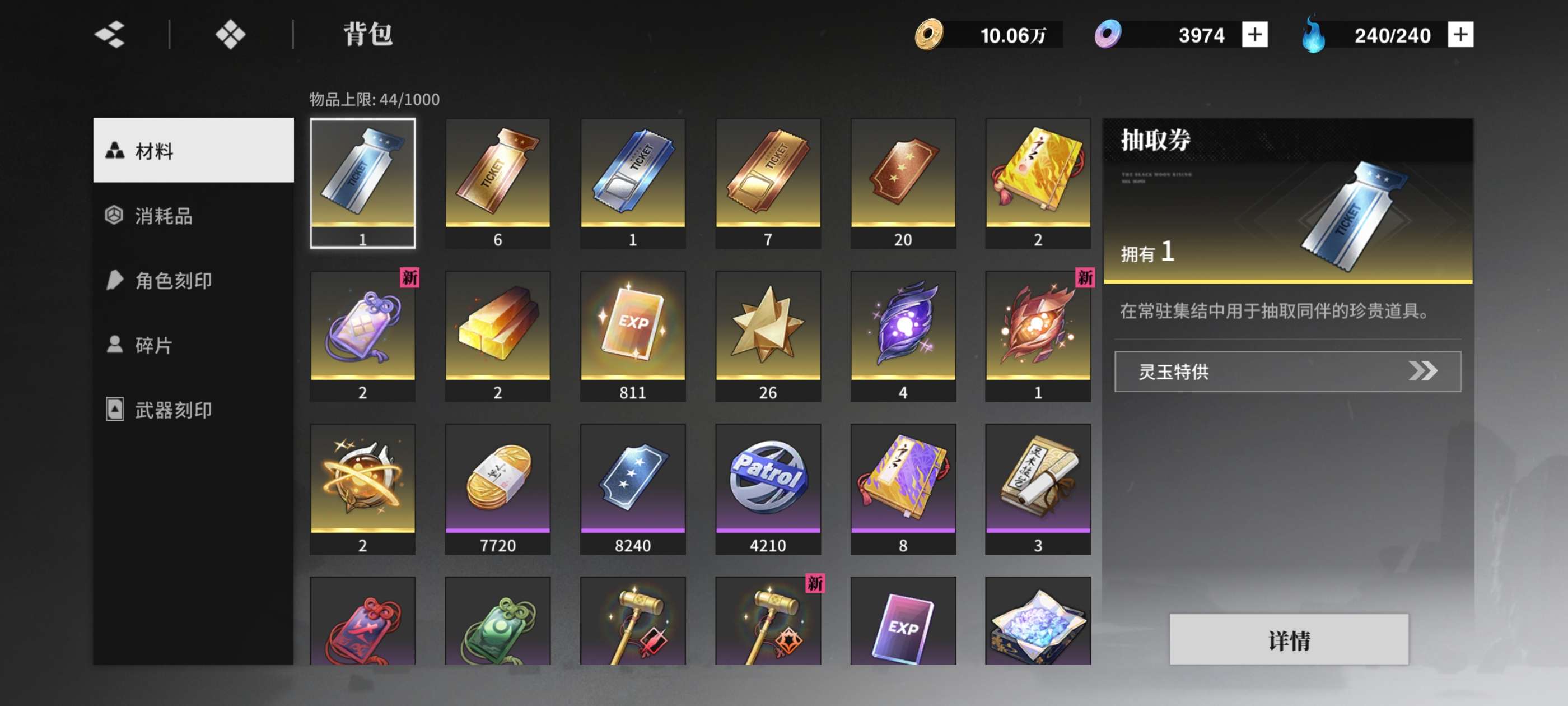Select the new red feather eye item
This screenshot has height=706, width=1568.
(x=1038, y=336)
